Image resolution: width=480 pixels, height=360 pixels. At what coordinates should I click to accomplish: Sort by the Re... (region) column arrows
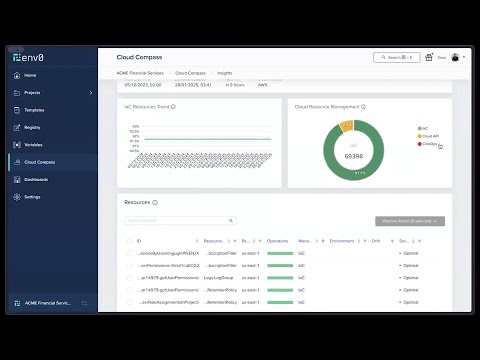coord(254,241)
